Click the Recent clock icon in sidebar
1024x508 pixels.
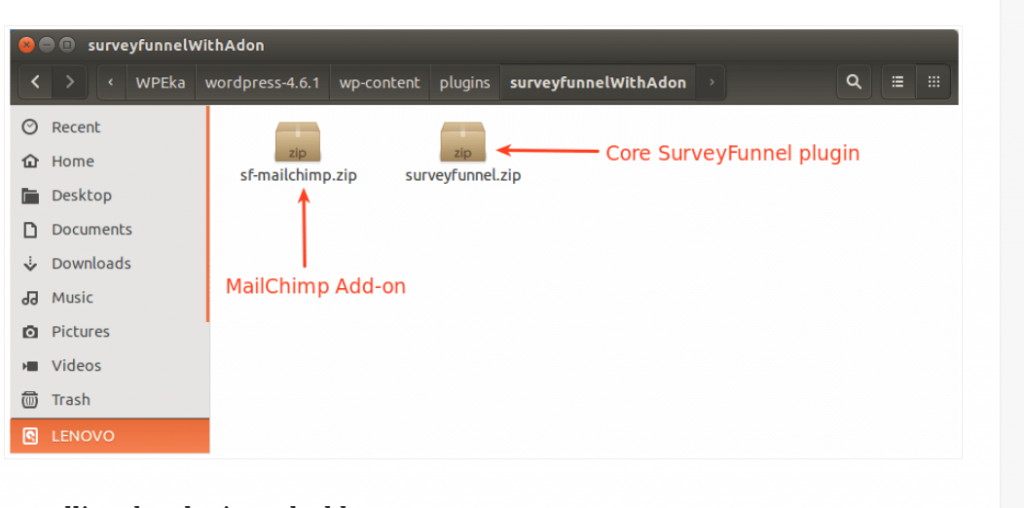(x=30, y=127)
